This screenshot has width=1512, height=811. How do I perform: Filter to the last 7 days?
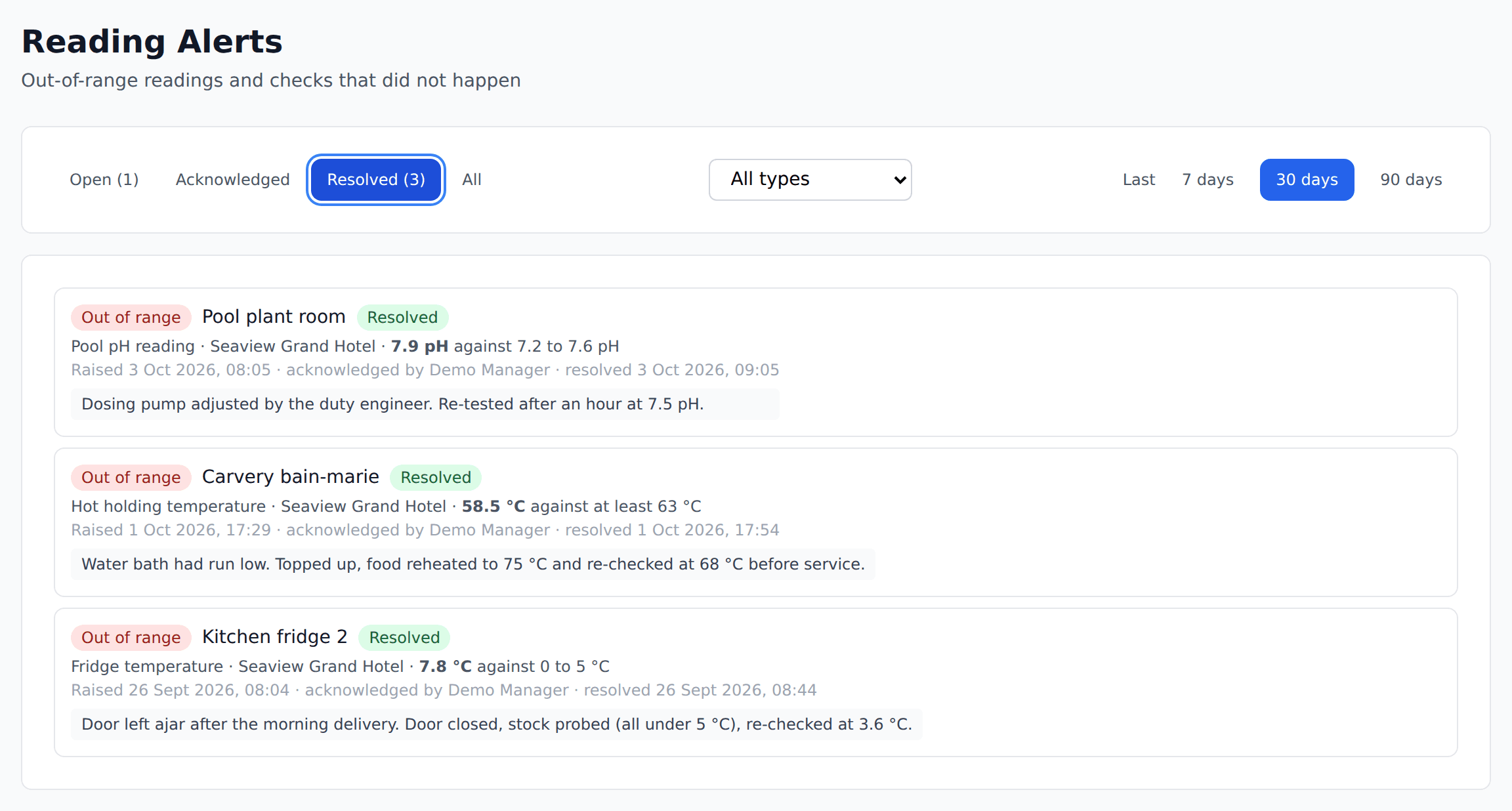[x=1207, y=180]
